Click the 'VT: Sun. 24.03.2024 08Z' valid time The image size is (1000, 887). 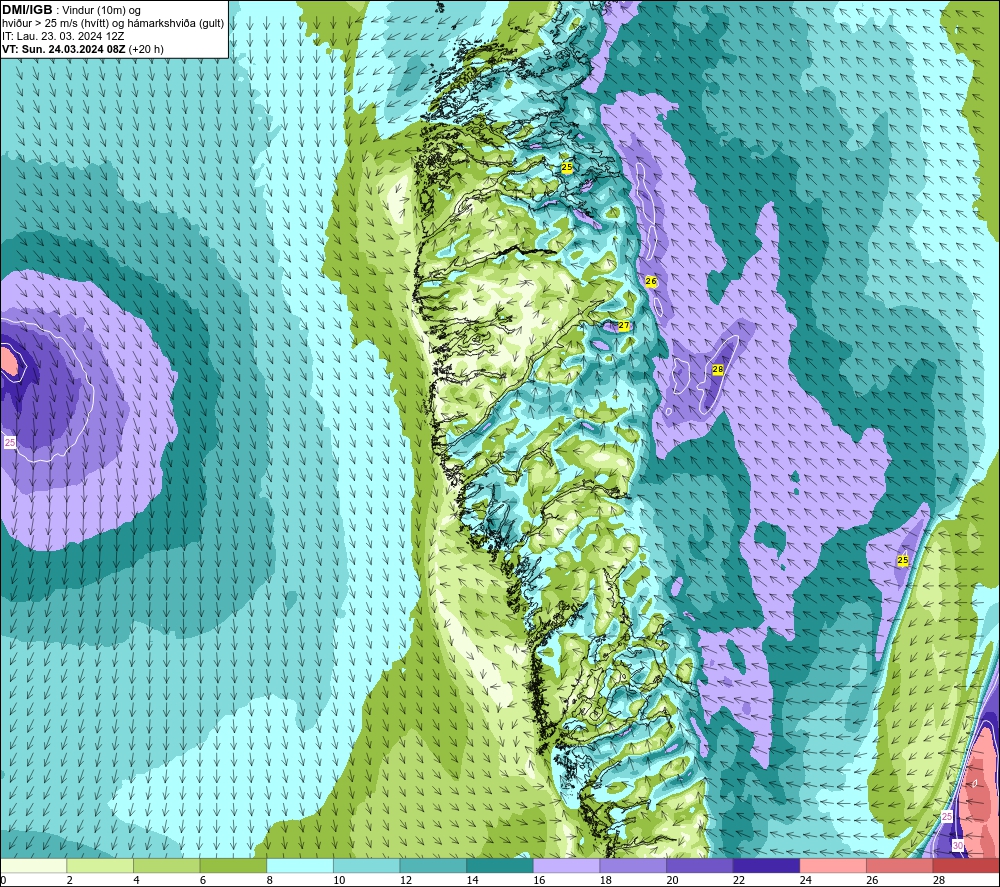(x=64, y=49)
